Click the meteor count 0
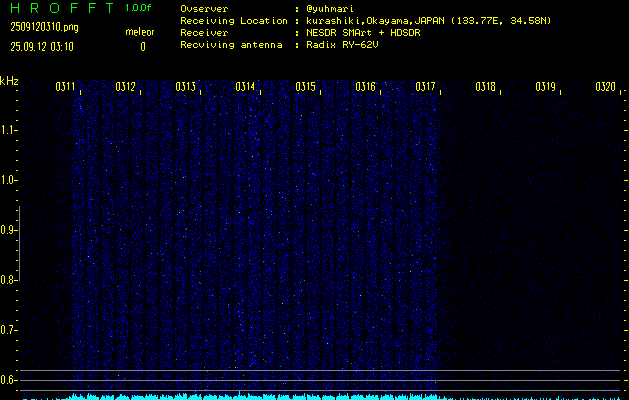Viewport: 629px width, 400px height. coord(143,47)
